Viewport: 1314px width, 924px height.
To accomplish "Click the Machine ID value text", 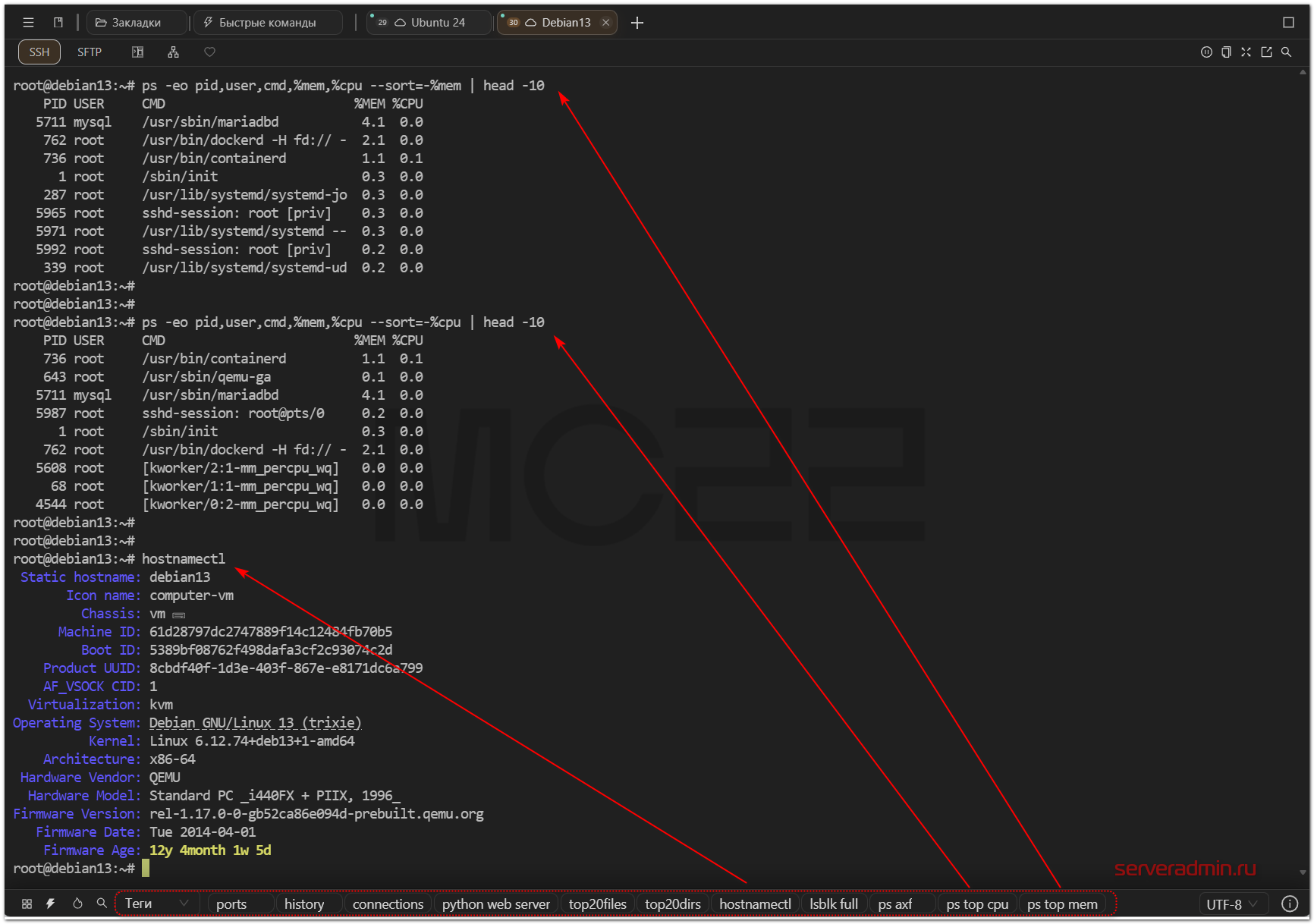I will [271, 632].
